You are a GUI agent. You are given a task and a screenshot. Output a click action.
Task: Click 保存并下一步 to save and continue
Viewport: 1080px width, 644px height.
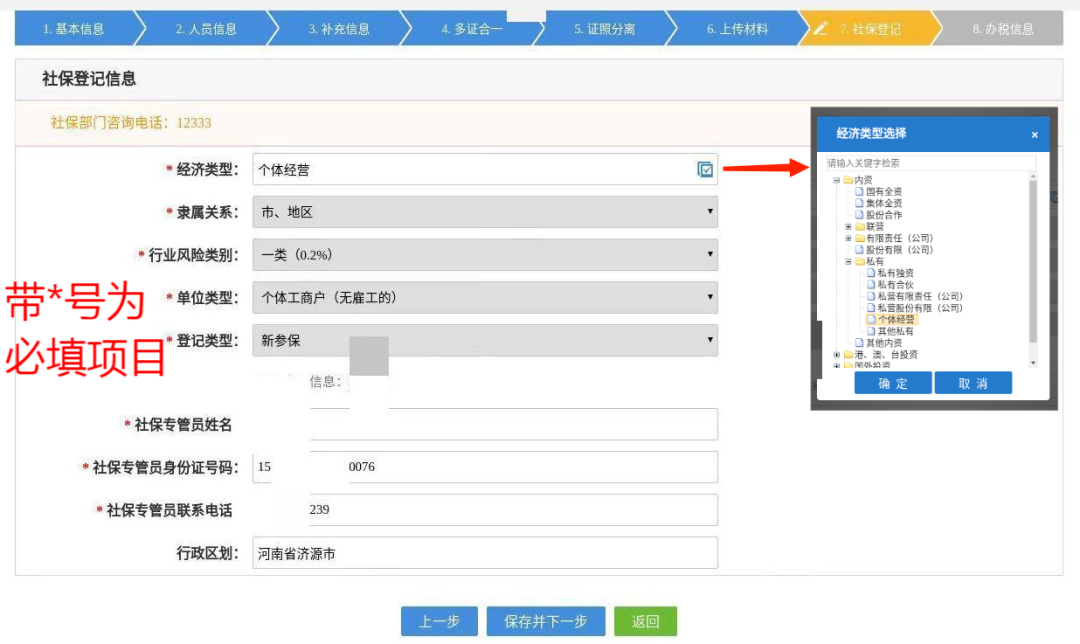546,620
